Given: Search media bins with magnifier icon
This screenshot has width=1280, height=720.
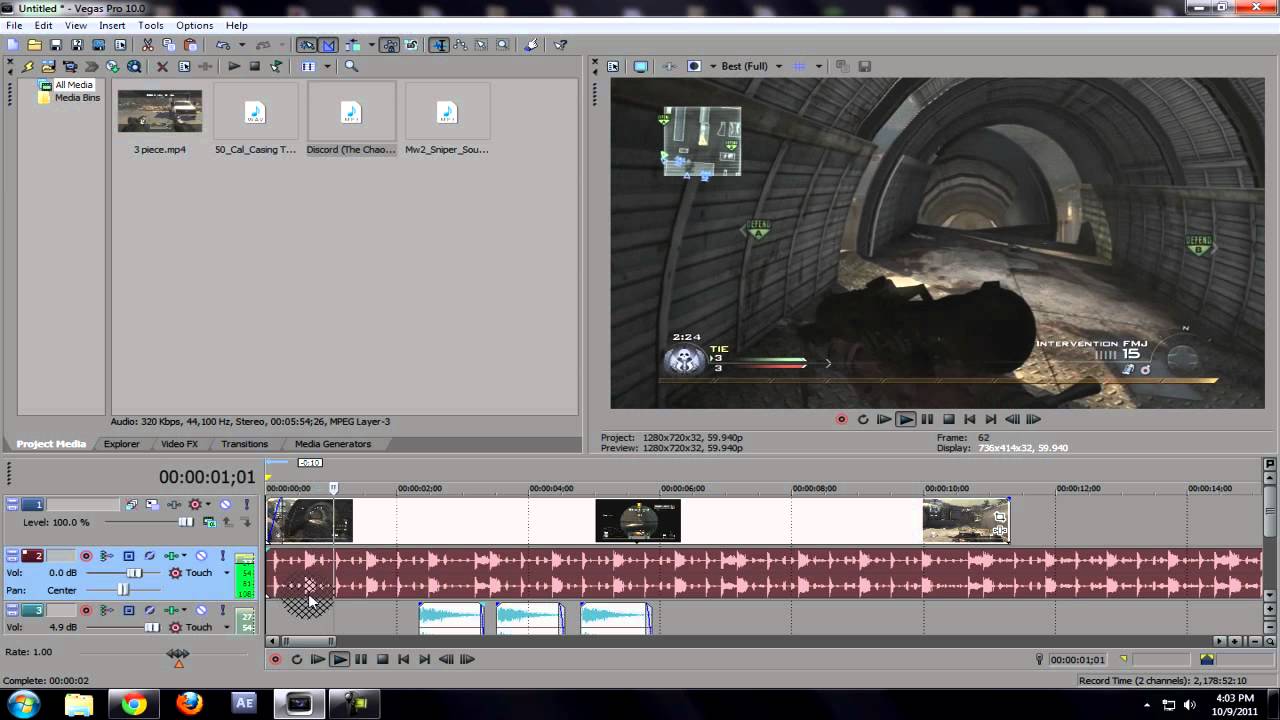Looking at the screenshot, I should [351, 67].
